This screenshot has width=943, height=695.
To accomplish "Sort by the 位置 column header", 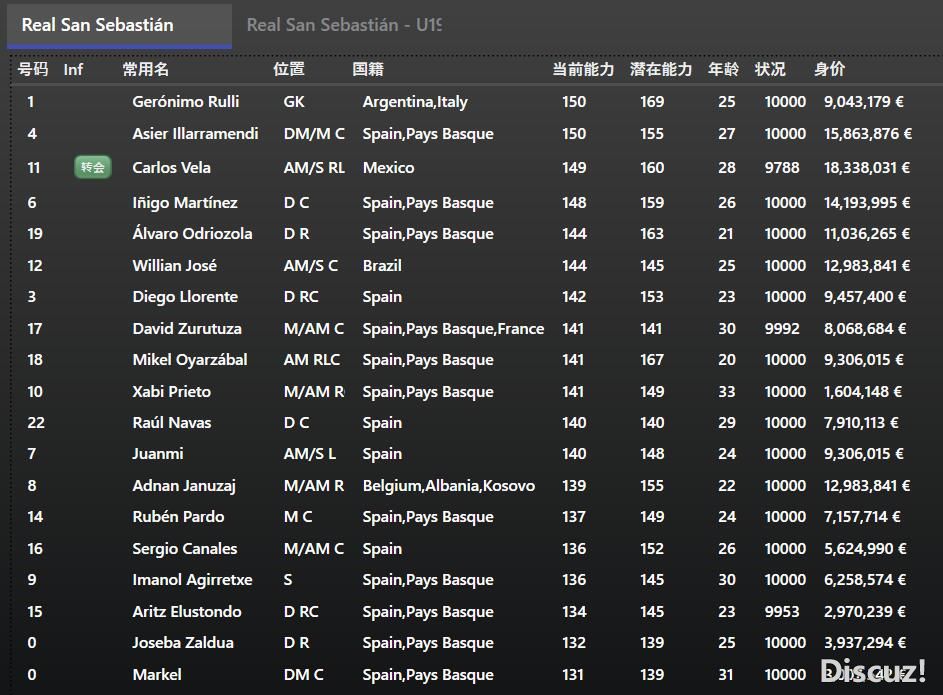I will coord(289,69).
